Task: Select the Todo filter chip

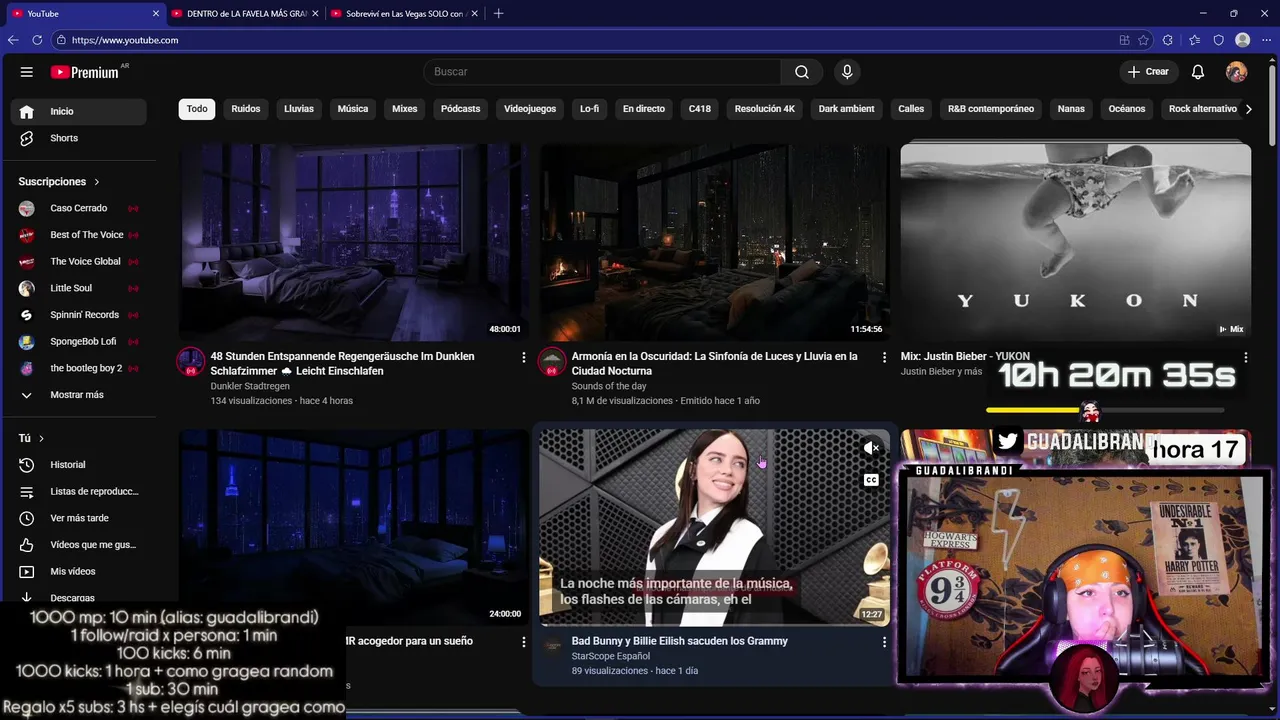Action: point(197,109)
